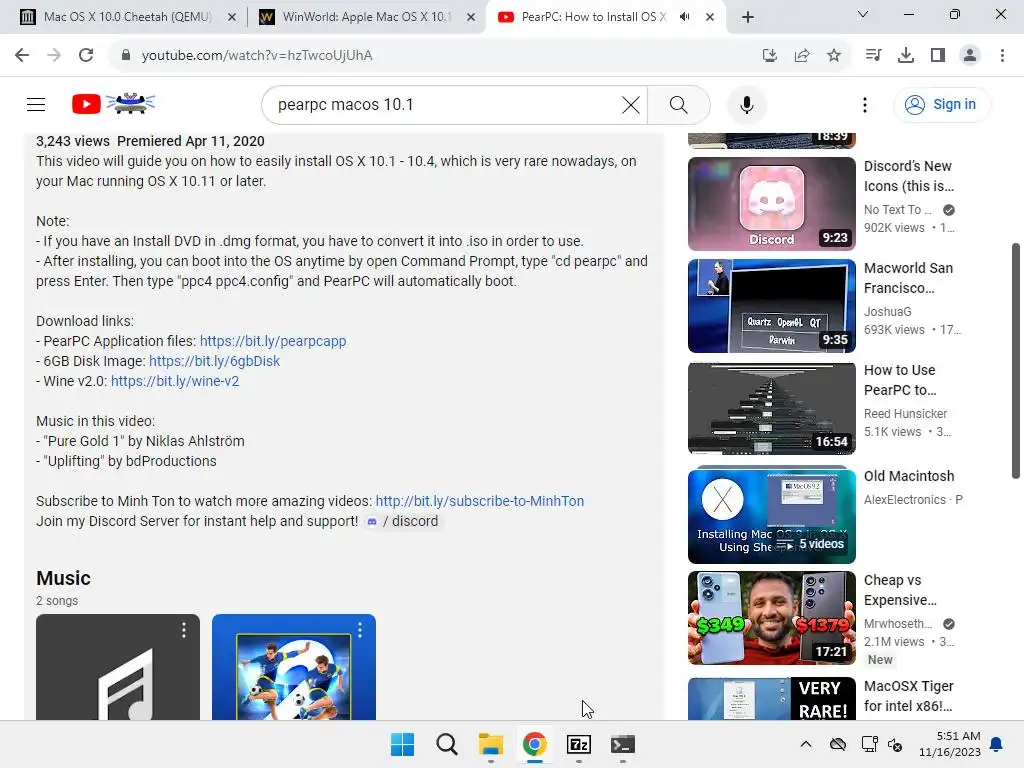Open File Explorer from the taskbar

point(490,744)
